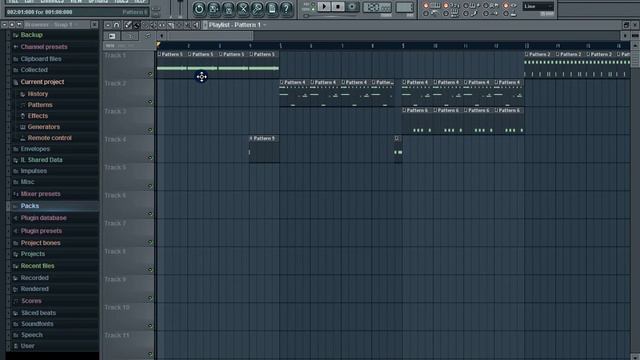The image size is (640, 360).
Task: Open the playlist options menu arrow
Action: tap(108, 25)
